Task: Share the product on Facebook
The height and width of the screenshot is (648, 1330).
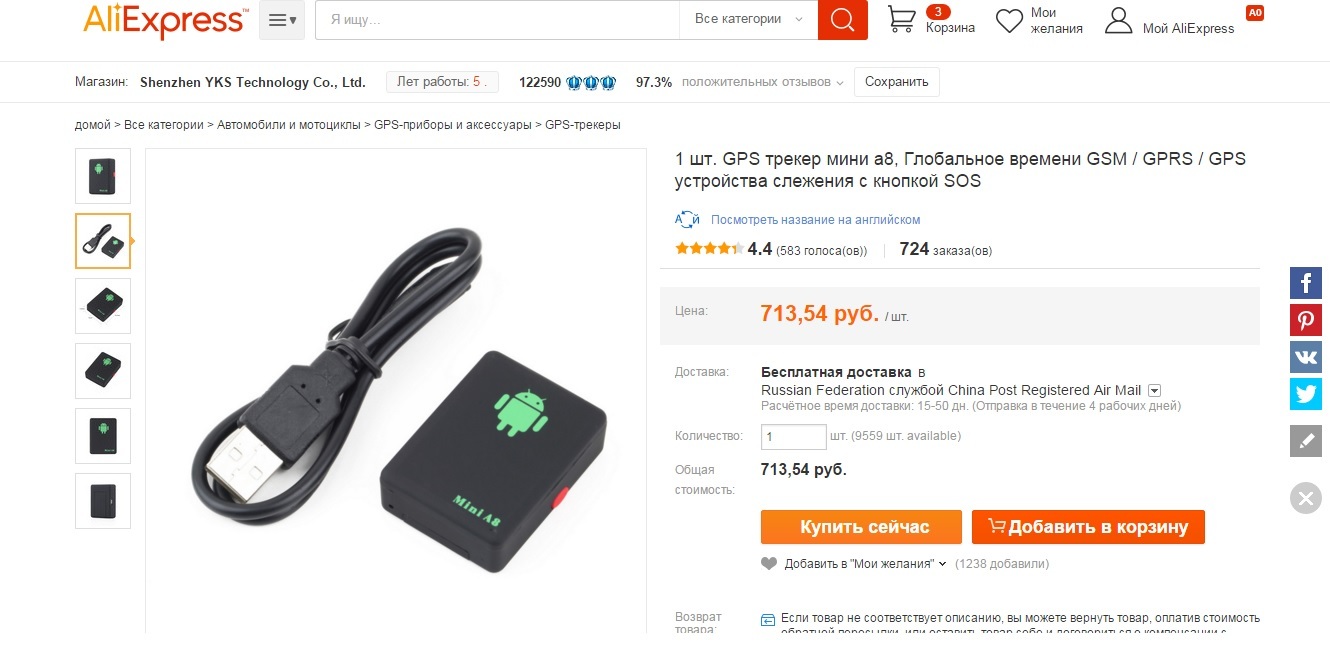Action: click(1306, 283)
